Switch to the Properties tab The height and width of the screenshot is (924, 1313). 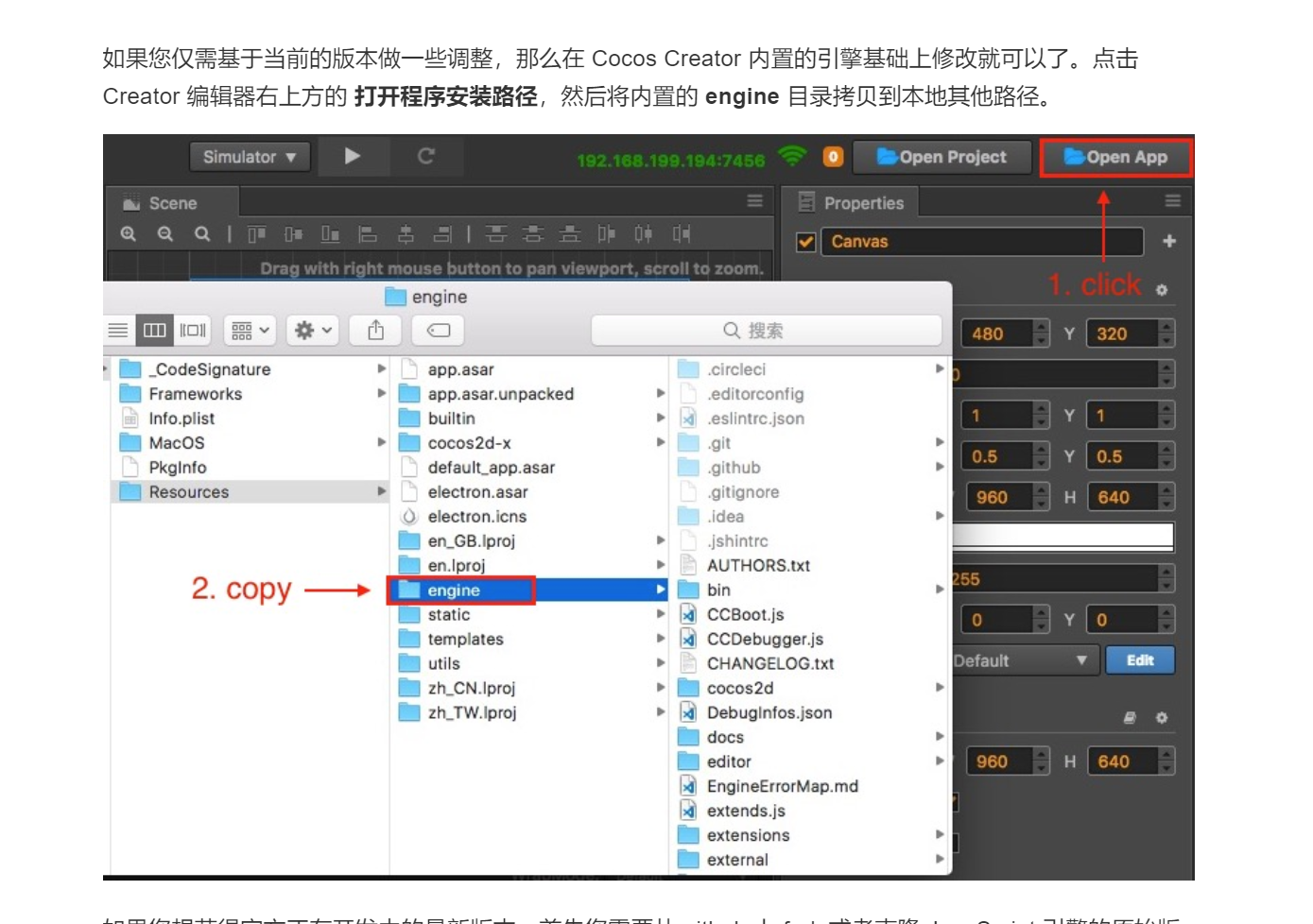pos(852,203)
